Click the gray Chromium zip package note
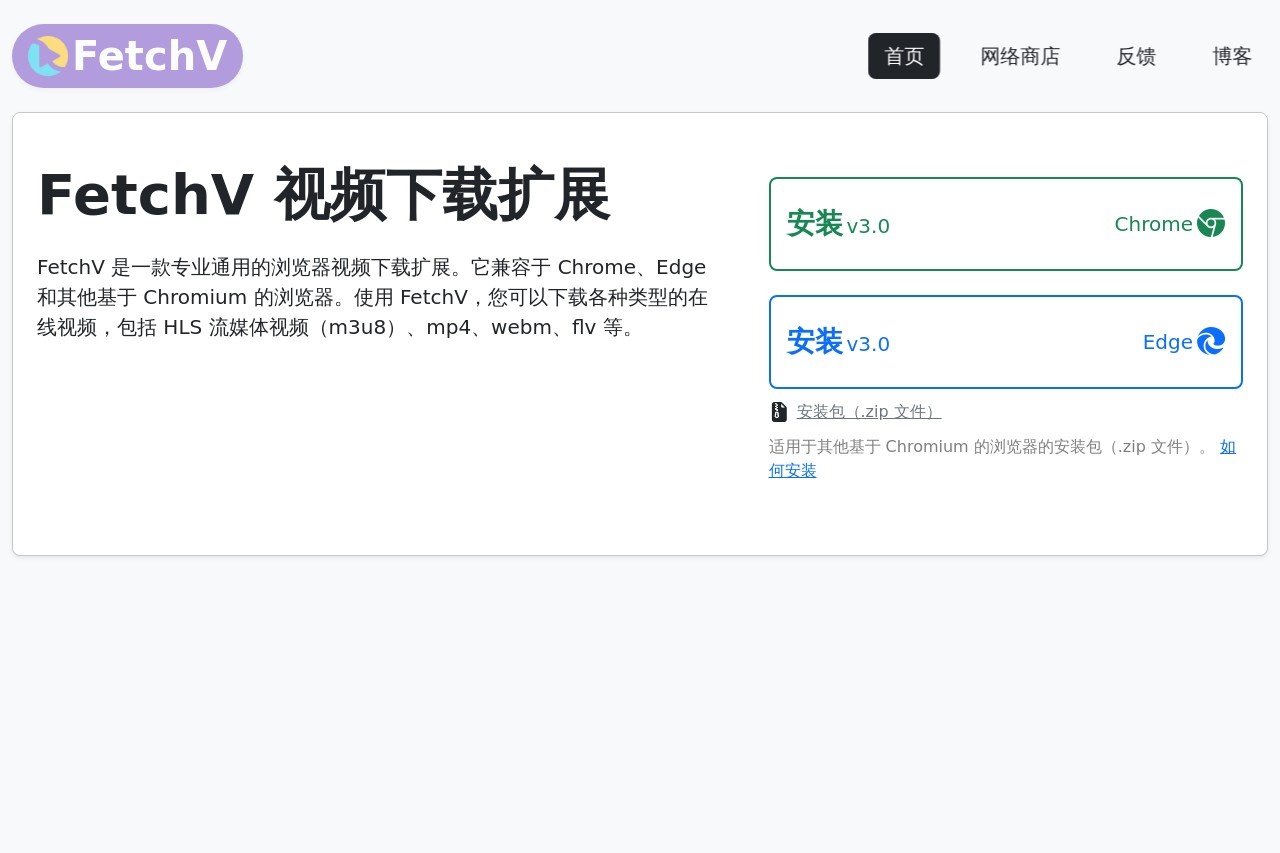This screenshot has height=853, width=1280. (990, 447)
